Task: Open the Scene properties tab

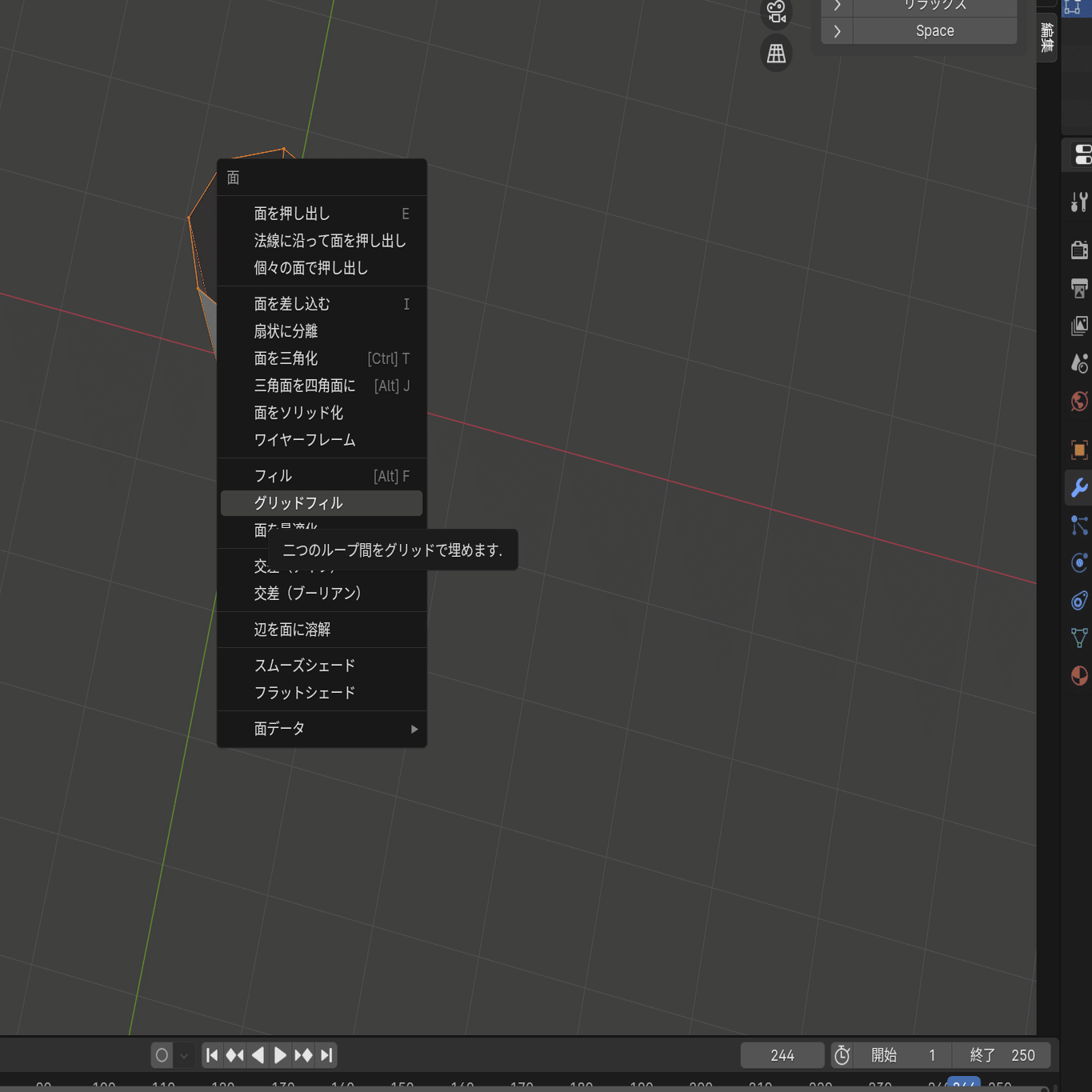Action: [1079, 363]
